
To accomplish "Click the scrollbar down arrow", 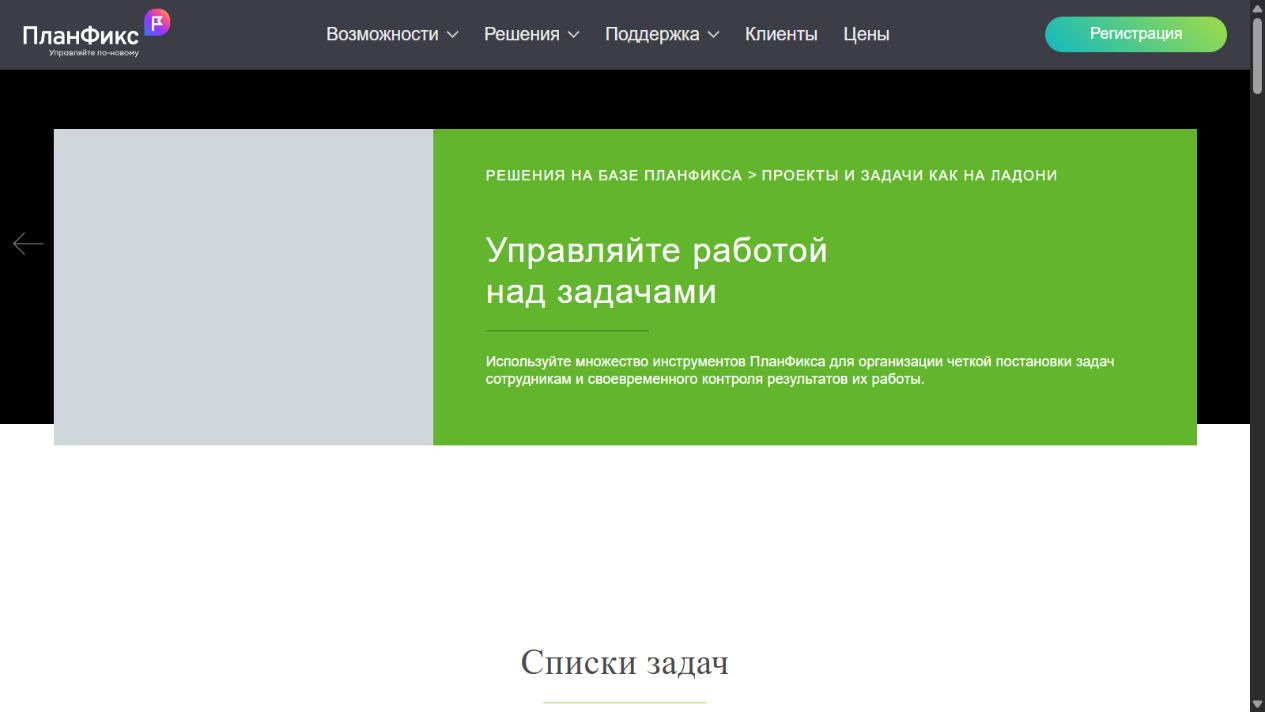I will click(1257, 704).
